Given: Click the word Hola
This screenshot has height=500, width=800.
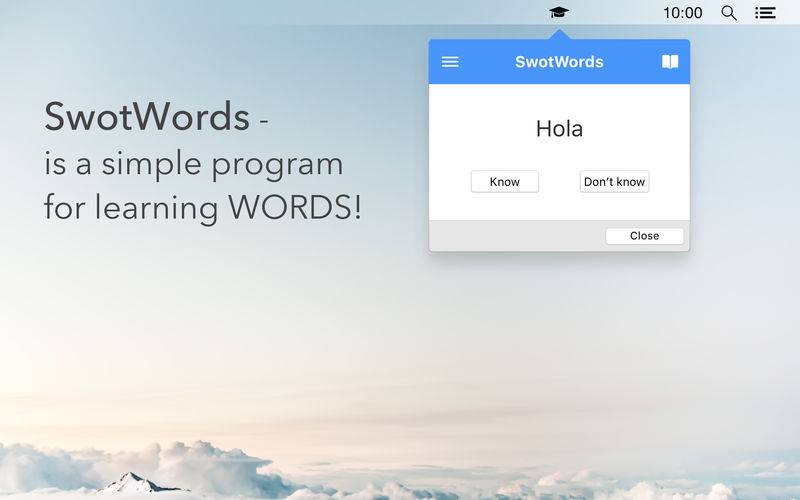Looking at the screenshot, I should 559,129.
